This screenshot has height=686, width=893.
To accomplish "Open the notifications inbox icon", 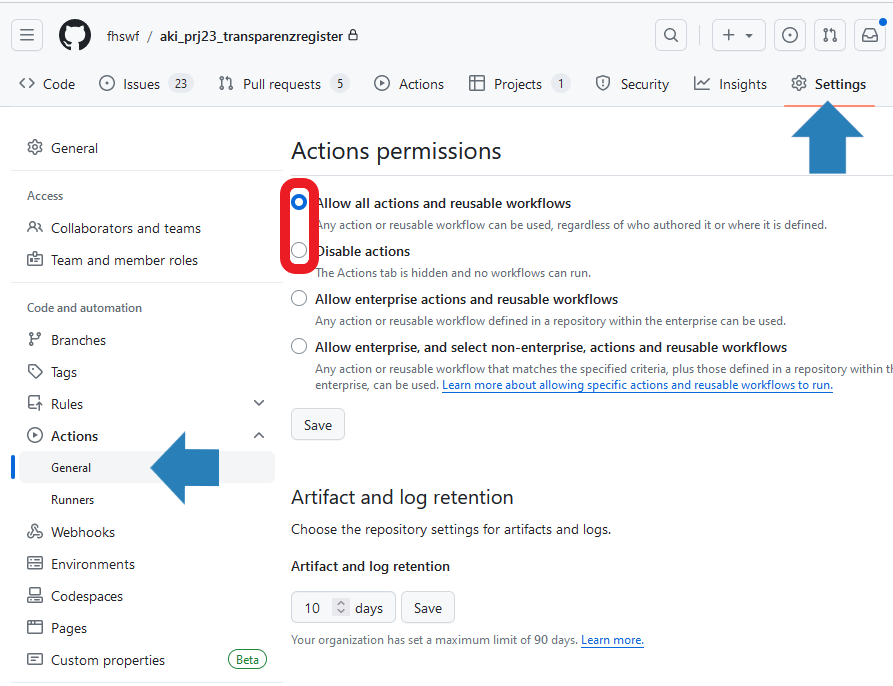I will pos(869,35).
